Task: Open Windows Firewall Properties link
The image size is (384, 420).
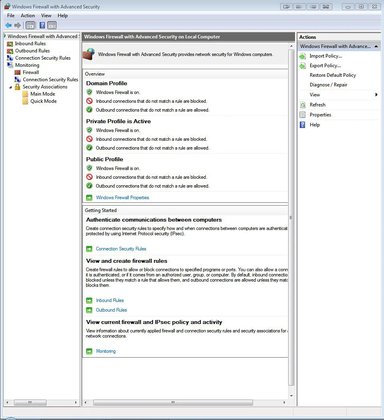Action: 122,198
